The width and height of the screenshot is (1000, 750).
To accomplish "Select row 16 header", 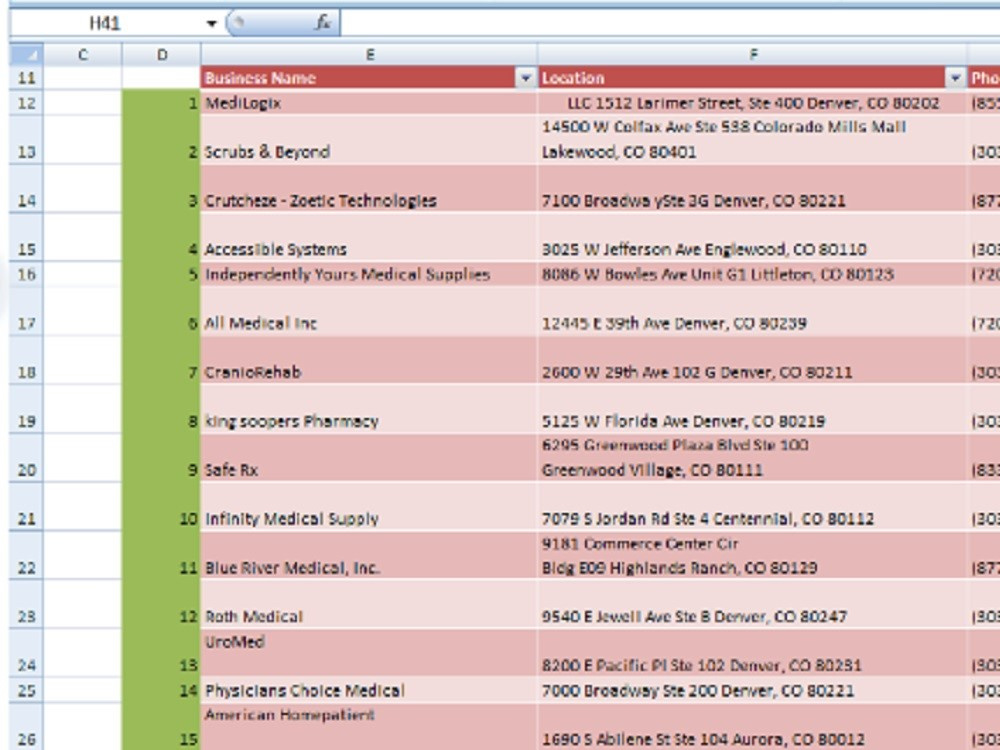I will (26, 274).
